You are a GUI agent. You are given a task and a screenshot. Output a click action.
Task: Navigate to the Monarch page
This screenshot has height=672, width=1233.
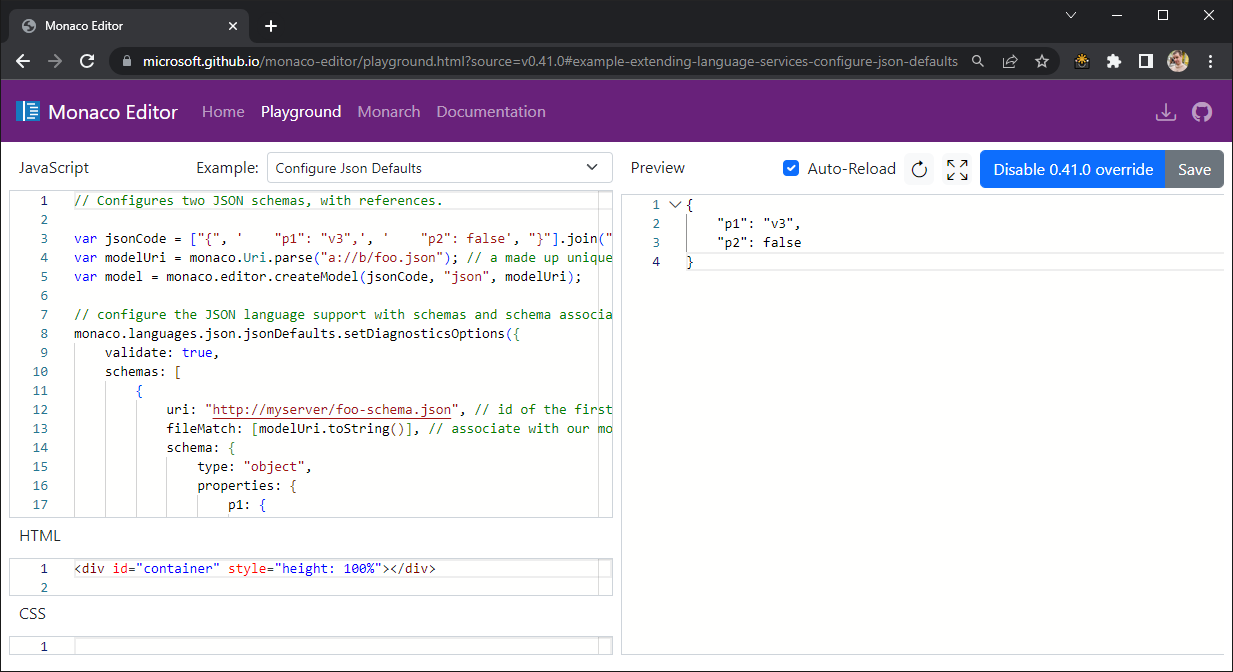(389, 111)
